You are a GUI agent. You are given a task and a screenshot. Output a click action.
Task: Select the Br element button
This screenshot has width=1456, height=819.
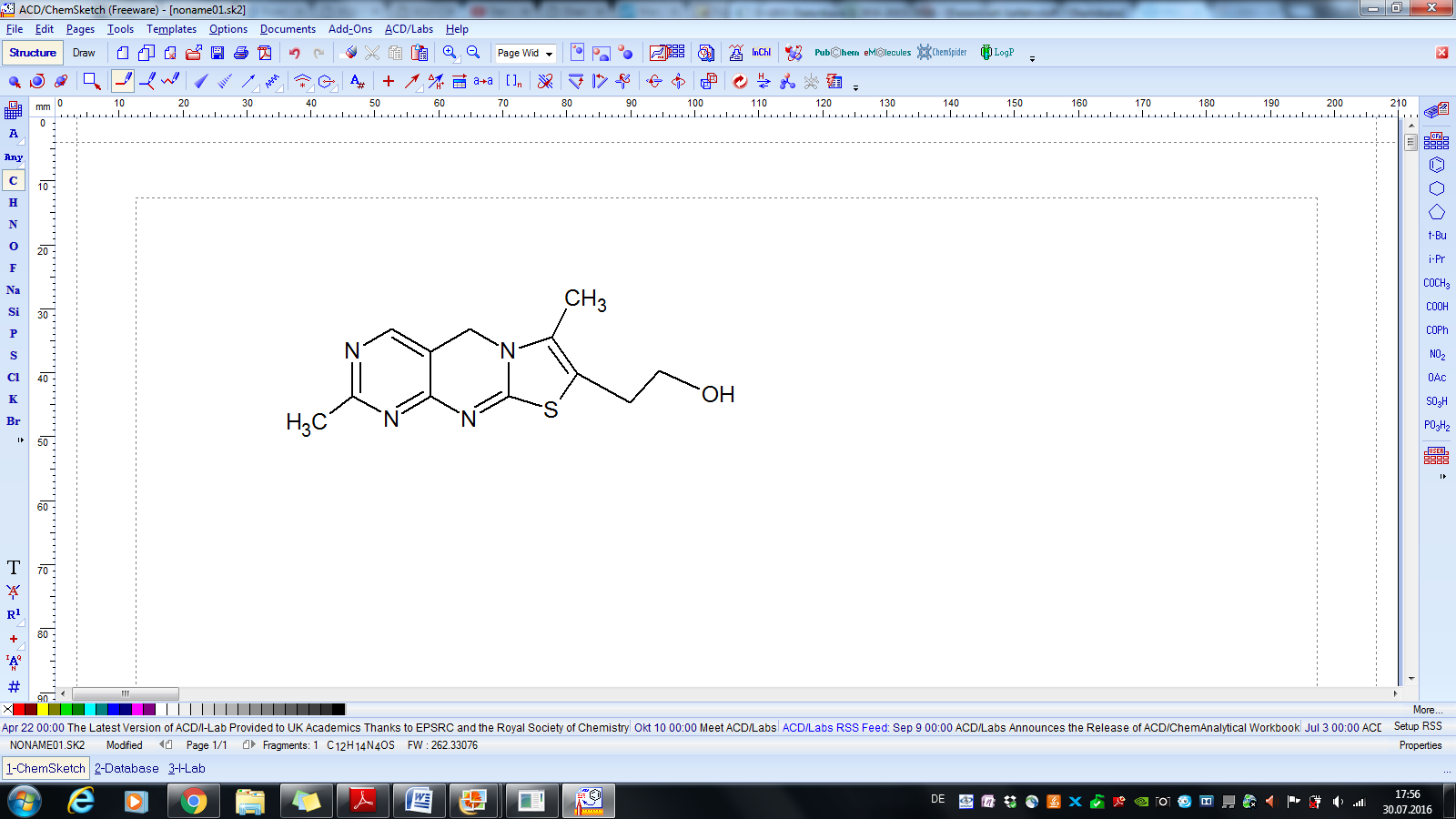[x=14, y=421]
